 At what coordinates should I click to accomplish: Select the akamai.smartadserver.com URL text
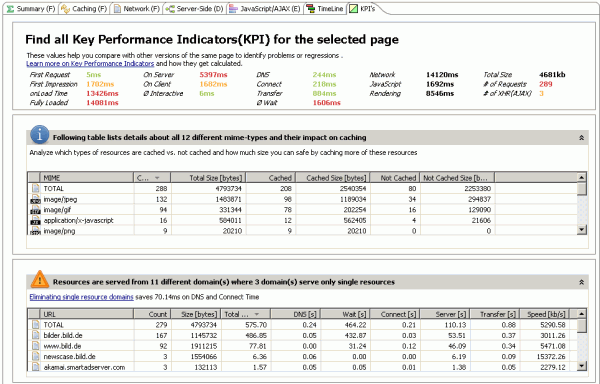[84, 367]
